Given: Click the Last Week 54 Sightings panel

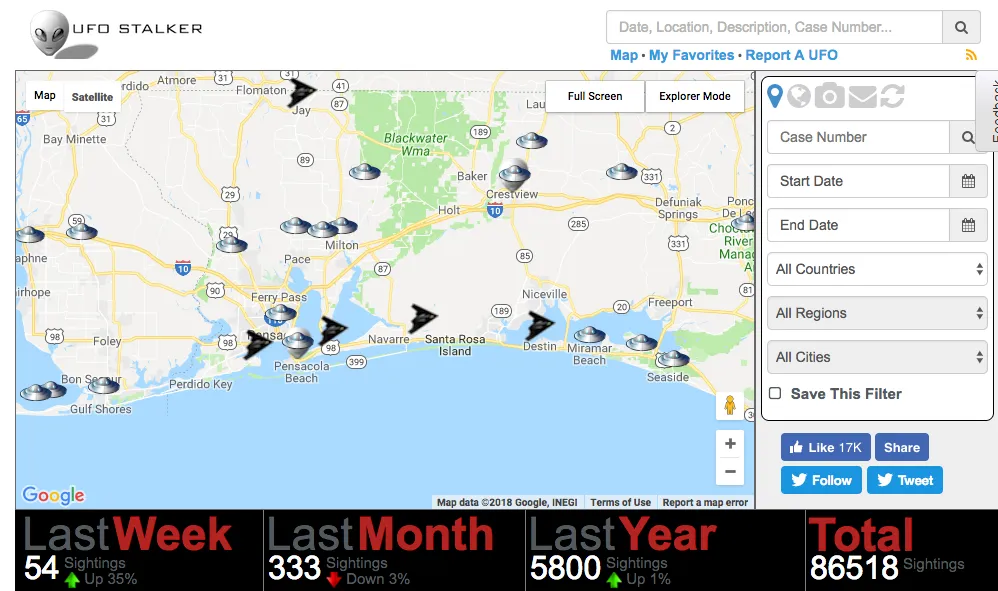Looking at the screenshot, I should [139, 551].
